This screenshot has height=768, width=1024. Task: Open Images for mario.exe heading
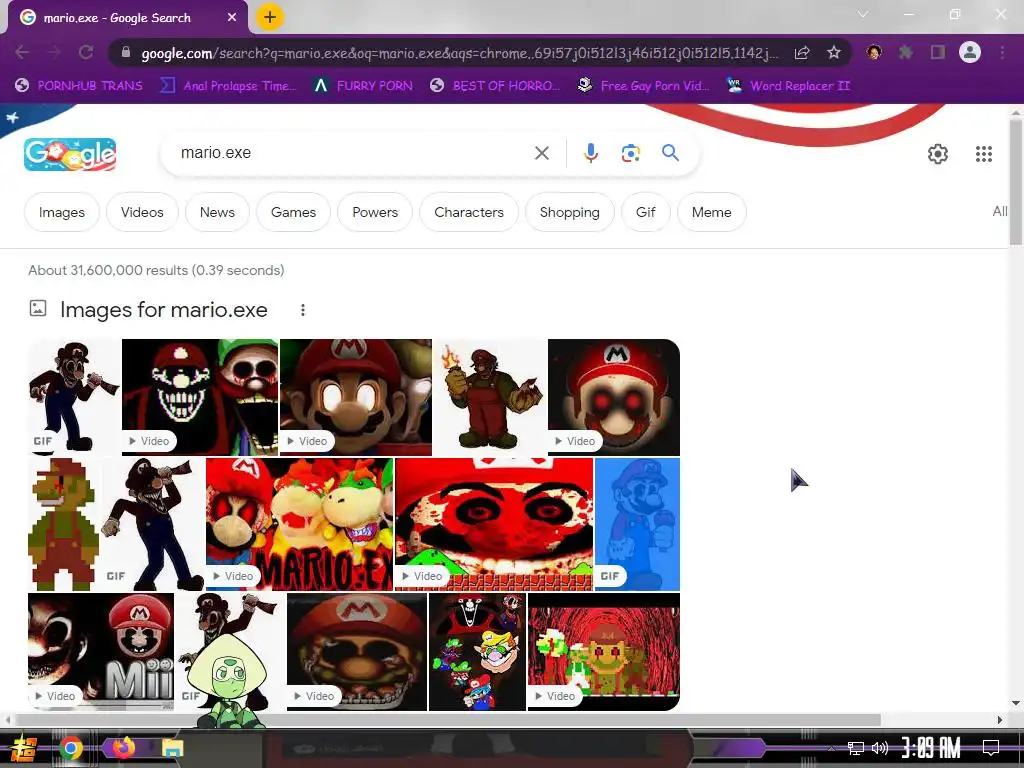pos(164,310)
